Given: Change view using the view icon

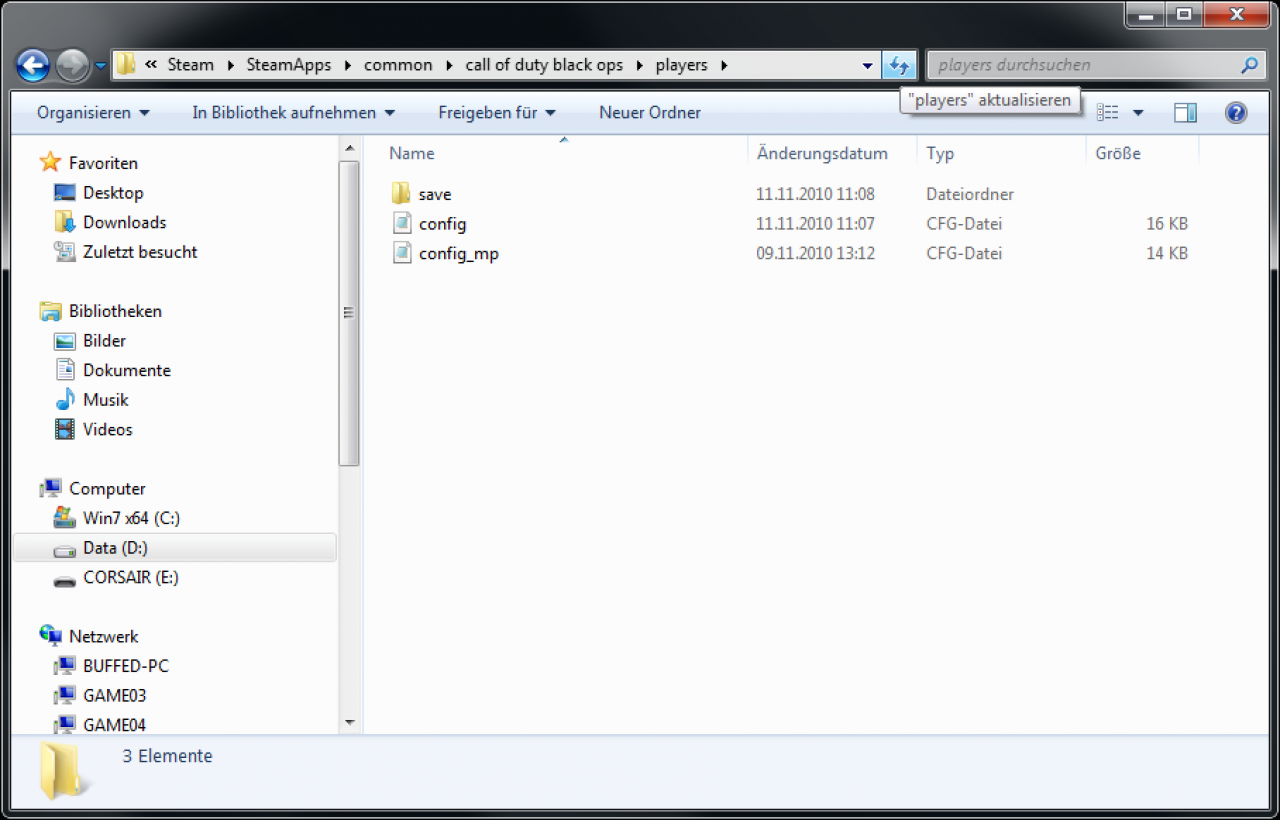Looking at the screenshot, I should [1107, 113].
